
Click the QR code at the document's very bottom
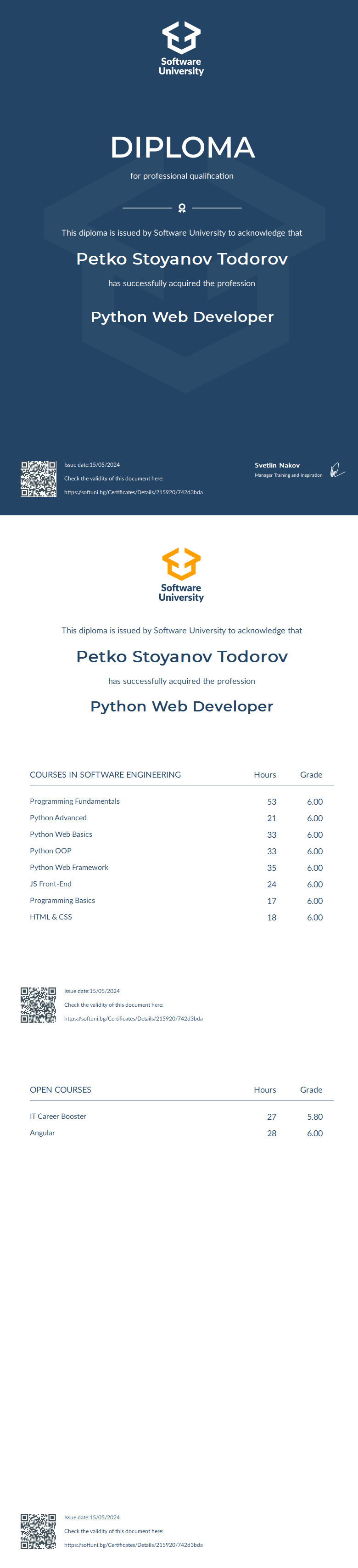38,1531
